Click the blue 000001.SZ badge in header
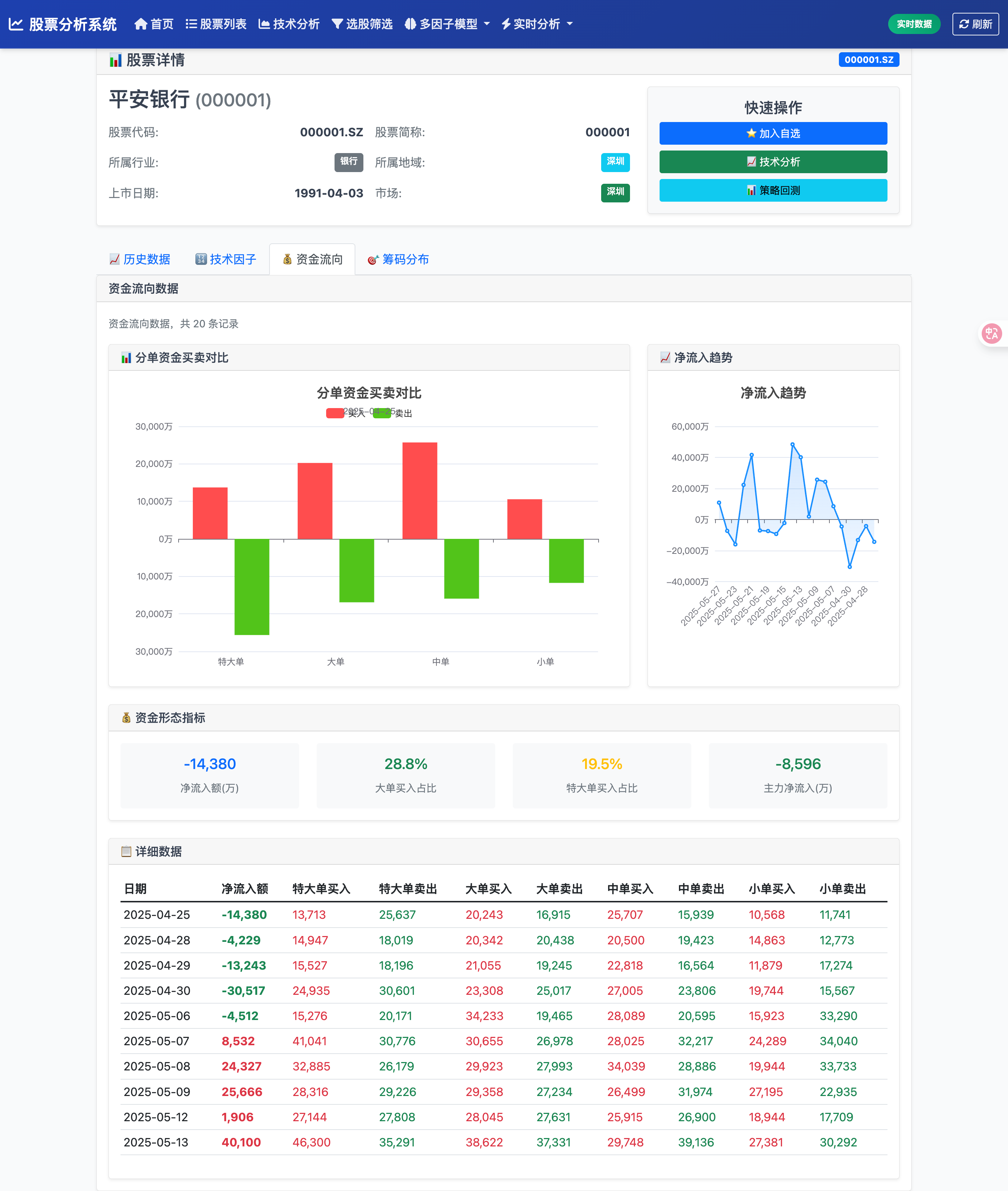Viewport: 1008px width, 1191px height. click(868, 60)
